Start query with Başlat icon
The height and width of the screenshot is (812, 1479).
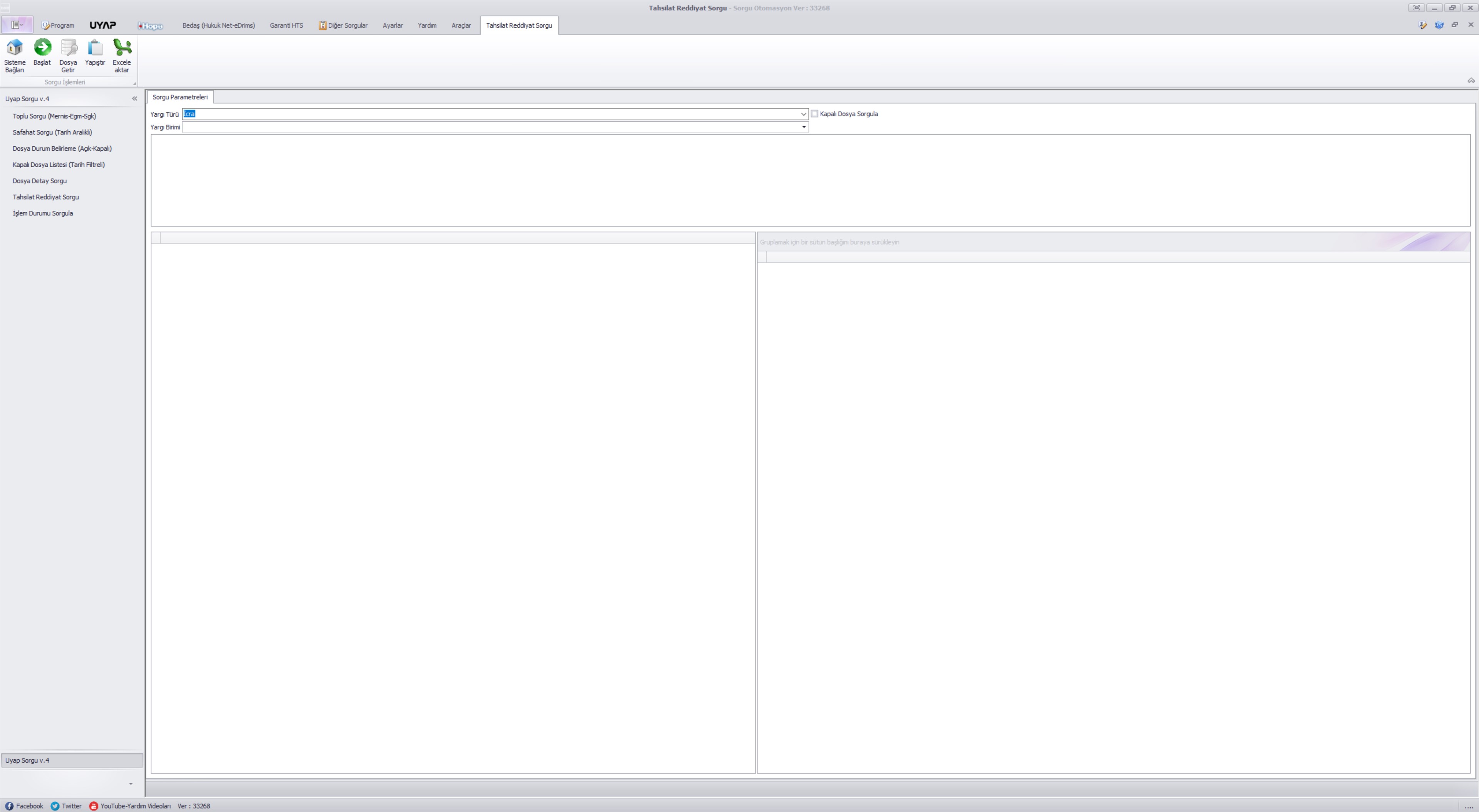[x=42, y=47]
